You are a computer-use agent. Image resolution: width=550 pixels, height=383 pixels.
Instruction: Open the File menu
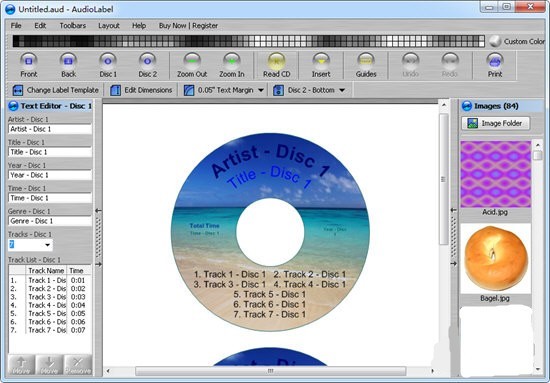click(x=16, y=26)
